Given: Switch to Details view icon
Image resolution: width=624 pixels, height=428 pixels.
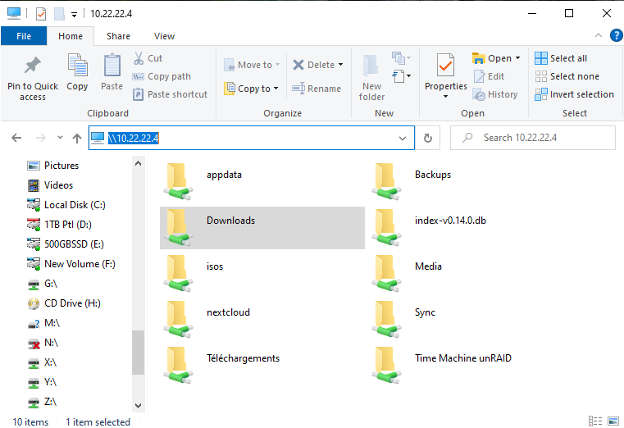Looking at the screenshot, I should pos(595,420).
